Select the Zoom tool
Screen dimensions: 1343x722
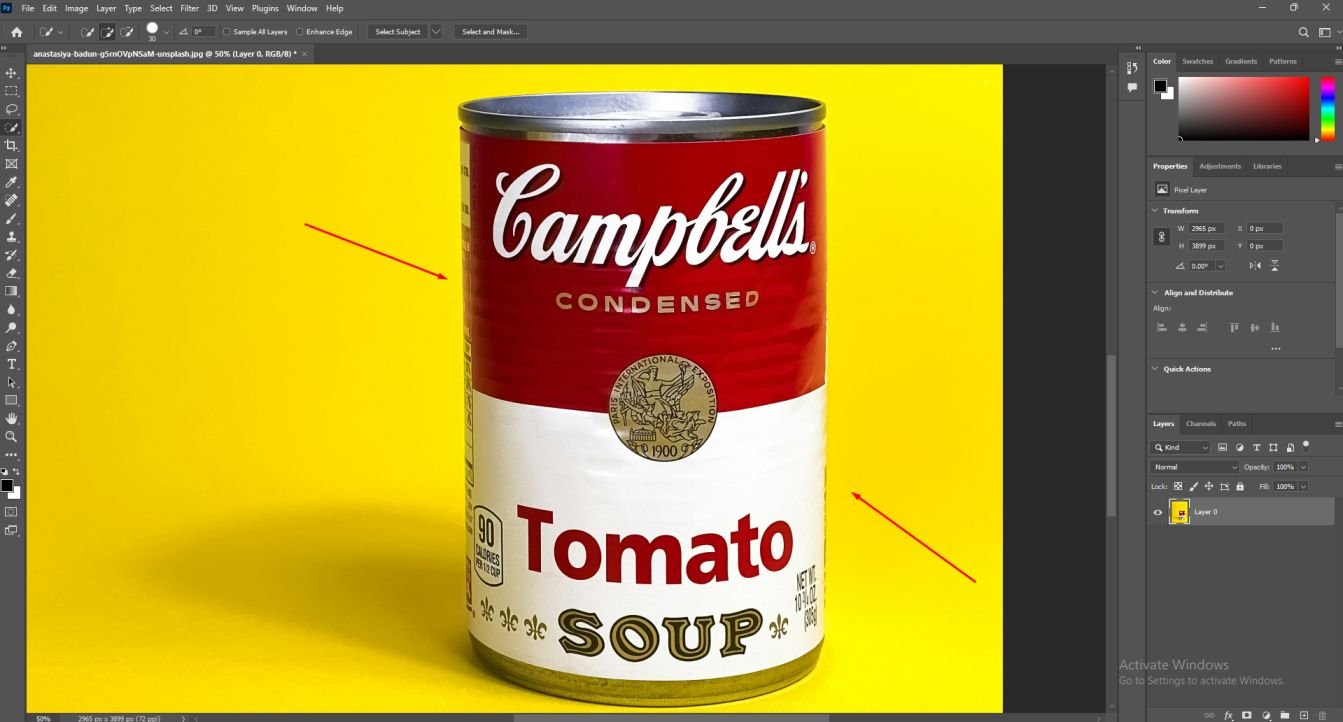pyautogui.click(x=12, y=436)
